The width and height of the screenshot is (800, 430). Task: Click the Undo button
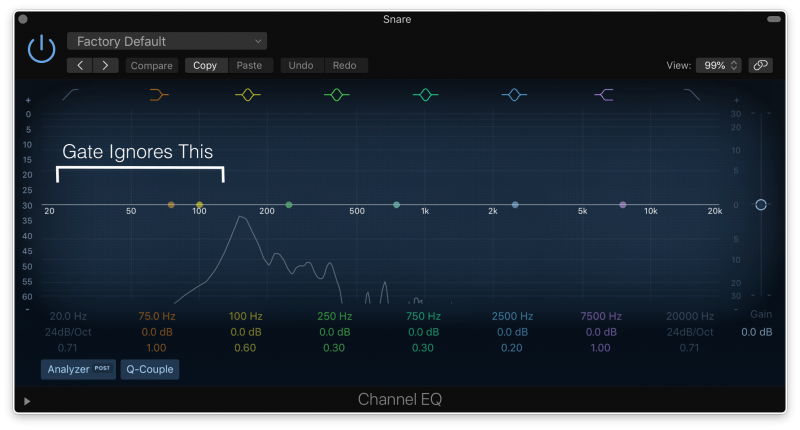point(301,65)
